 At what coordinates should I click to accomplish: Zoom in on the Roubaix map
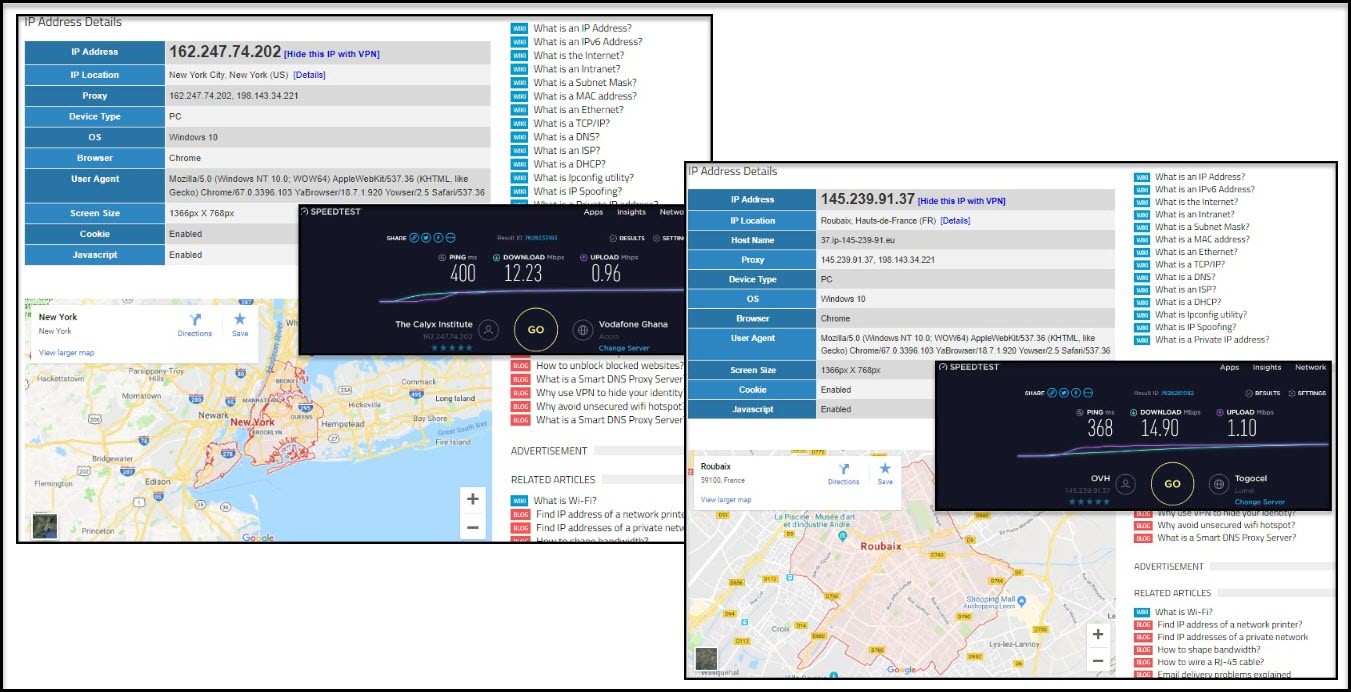(1098, 634)
